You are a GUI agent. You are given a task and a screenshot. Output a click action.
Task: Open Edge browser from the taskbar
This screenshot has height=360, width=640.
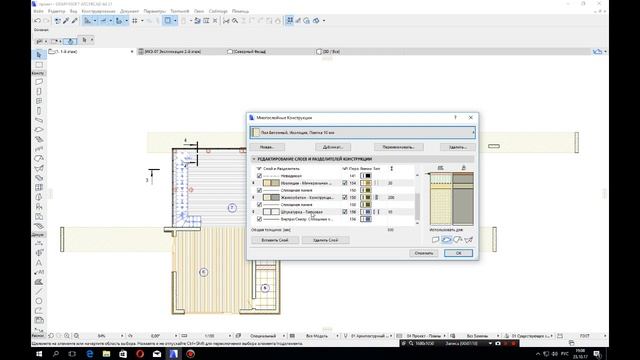click(x=90, y=354)
